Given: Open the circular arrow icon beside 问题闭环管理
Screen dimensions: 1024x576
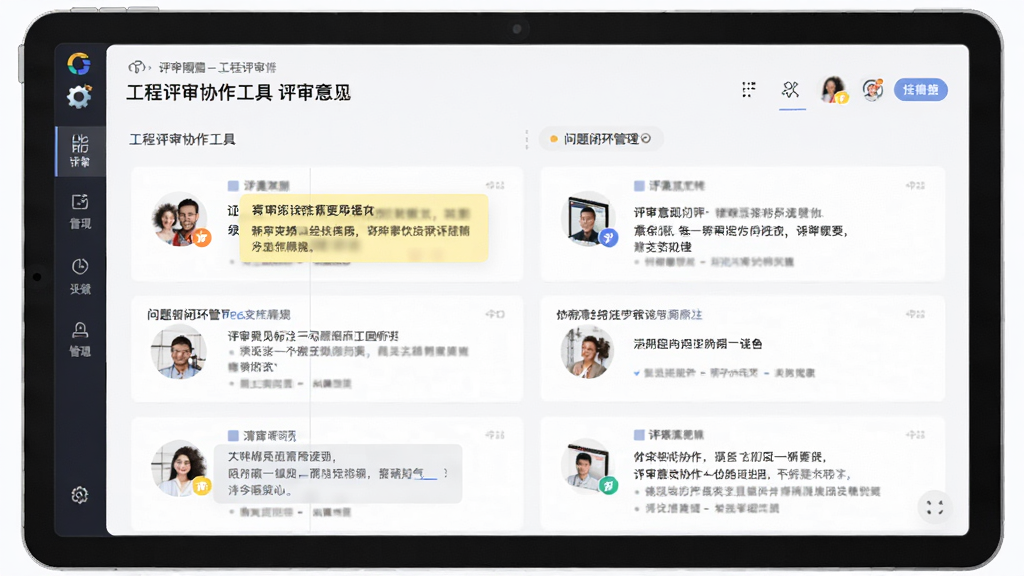Looking at the screenshot, I should pos(647,138).
